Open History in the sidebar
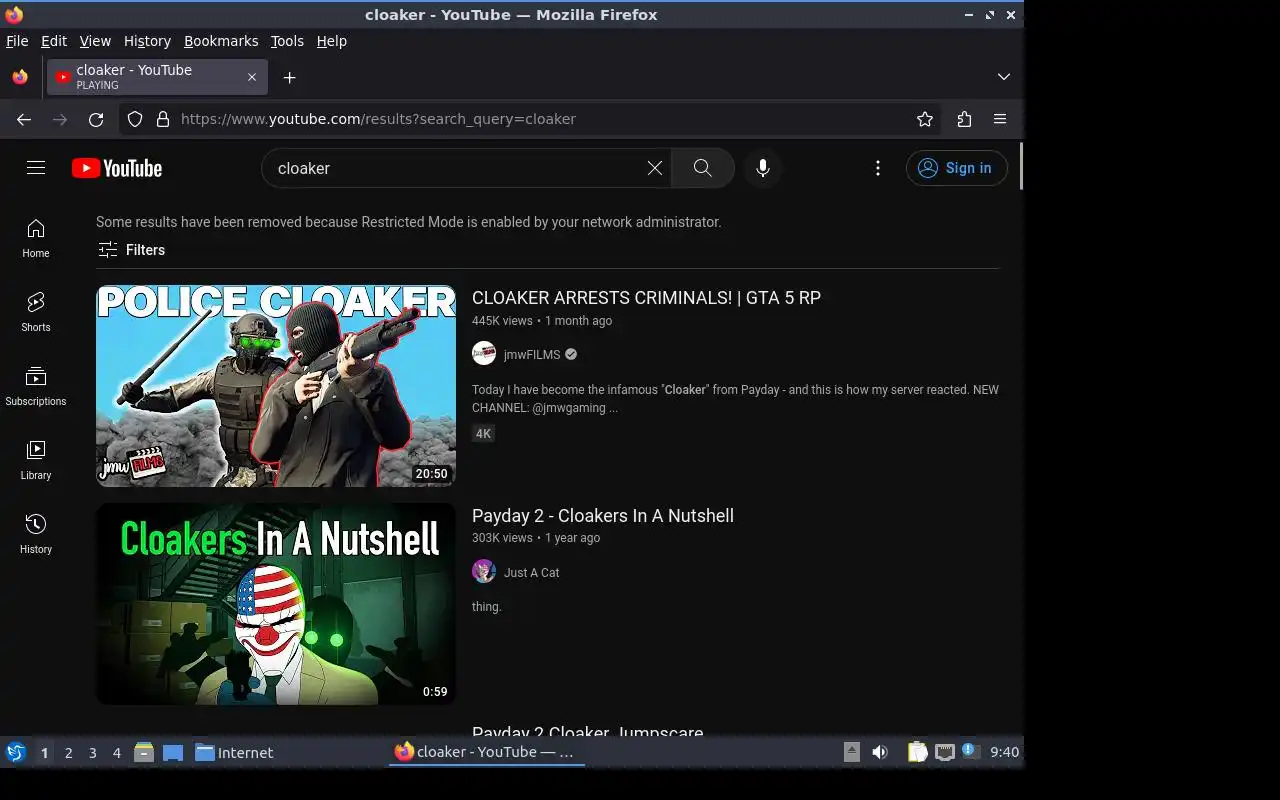1280x800 pixels. pos(36,535)
